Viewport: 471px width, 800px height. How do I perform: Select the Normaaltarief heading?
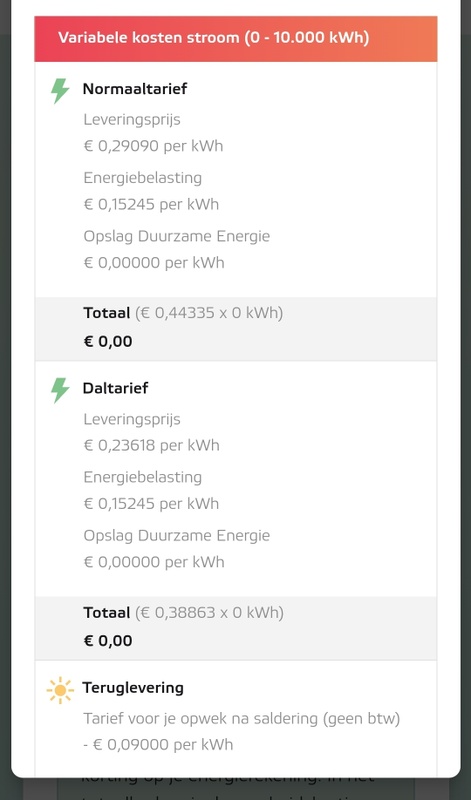[135, 89]
